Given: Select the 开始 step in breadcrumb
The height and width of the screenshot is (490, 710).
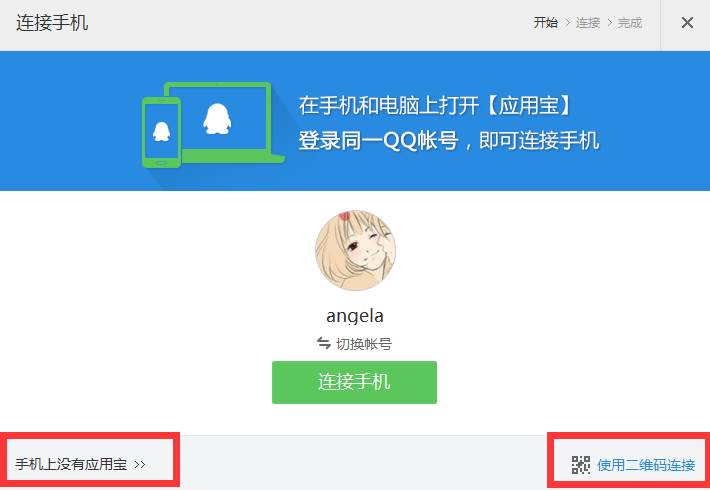Looking at the screenshot, I should click(x=546, y=23).
